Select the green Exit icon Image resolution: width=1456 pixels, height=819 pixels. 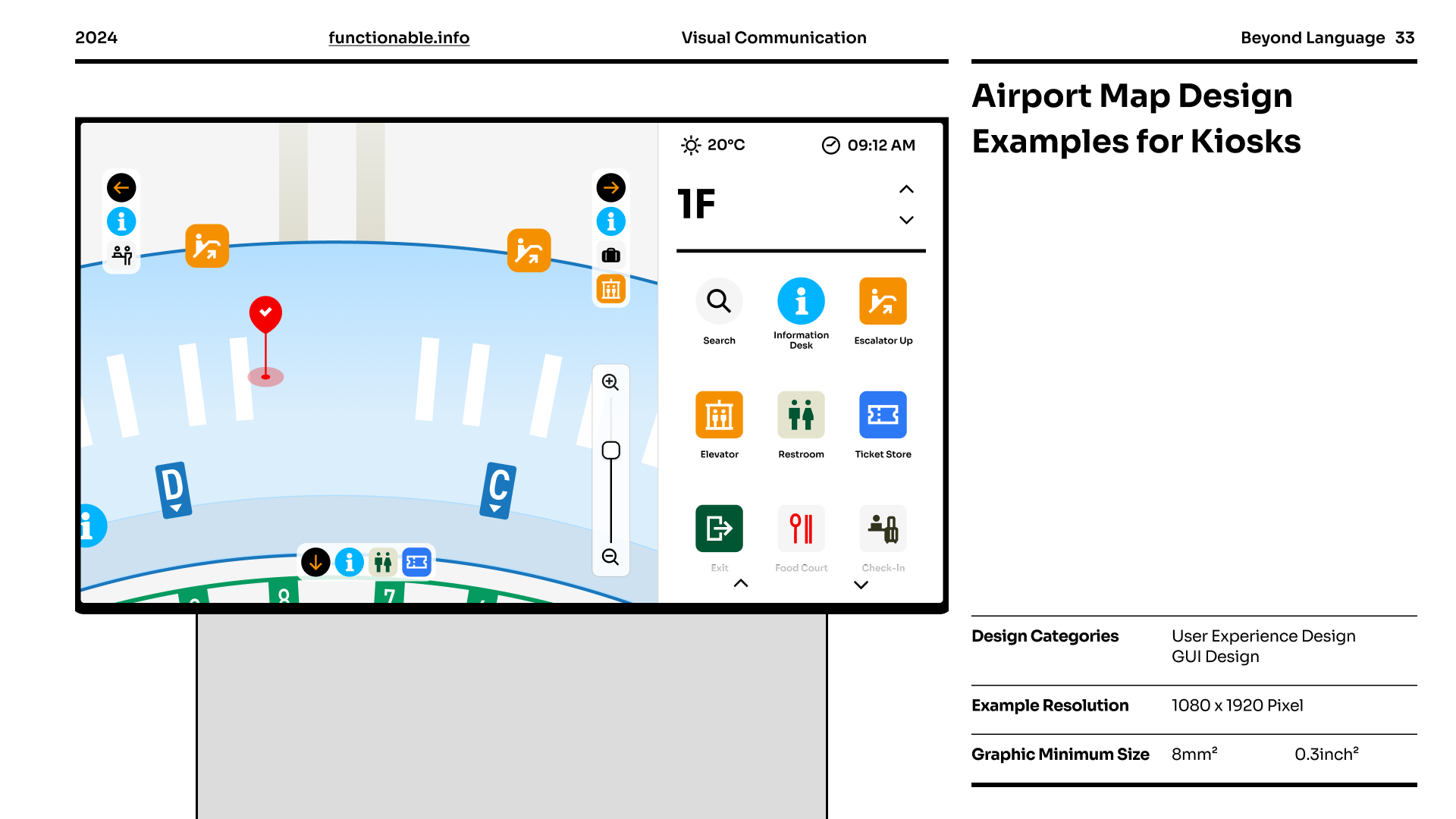[719, 529]
